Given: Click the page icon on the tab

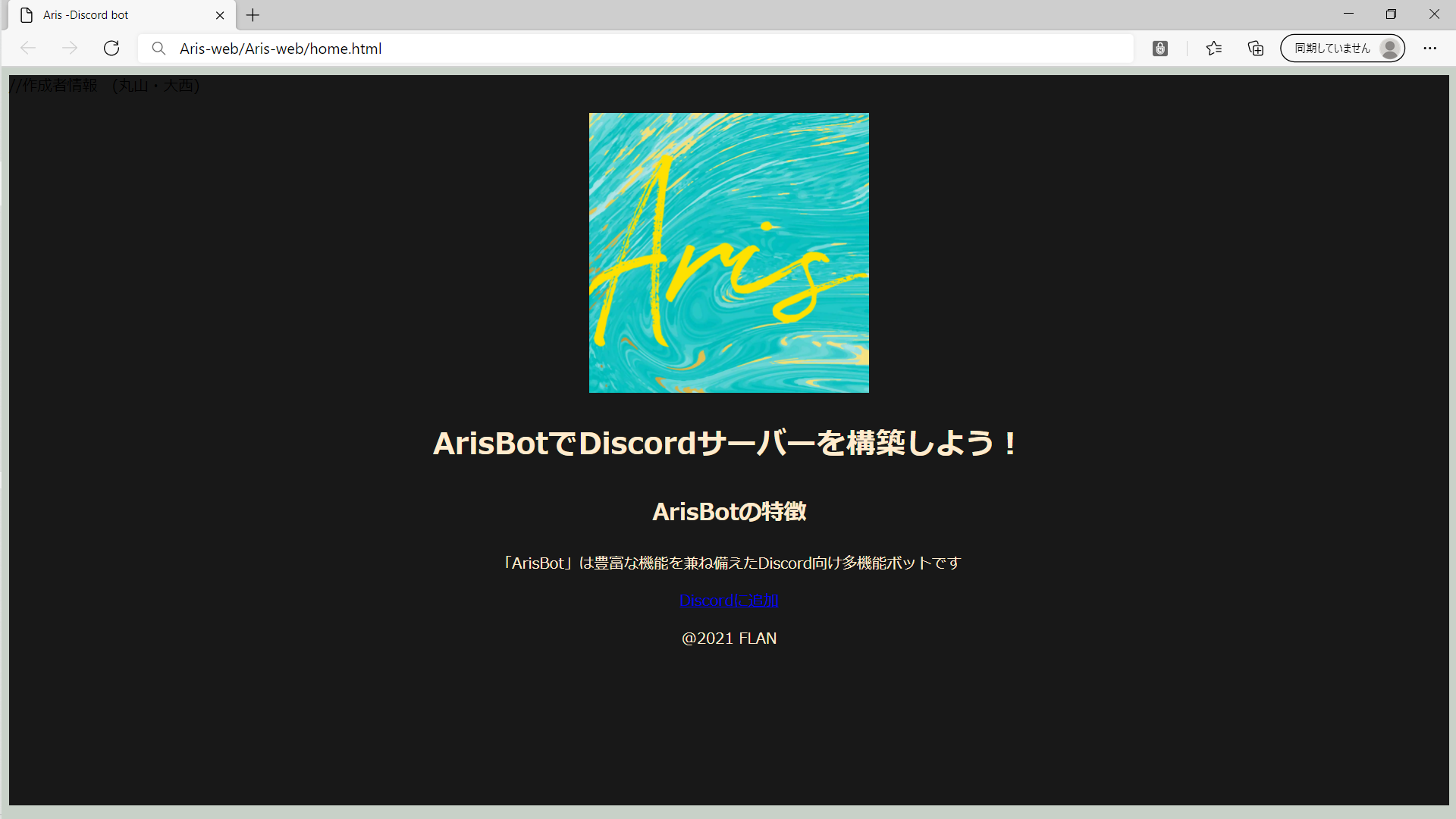Looking at the screenshot, I should 27,15.
